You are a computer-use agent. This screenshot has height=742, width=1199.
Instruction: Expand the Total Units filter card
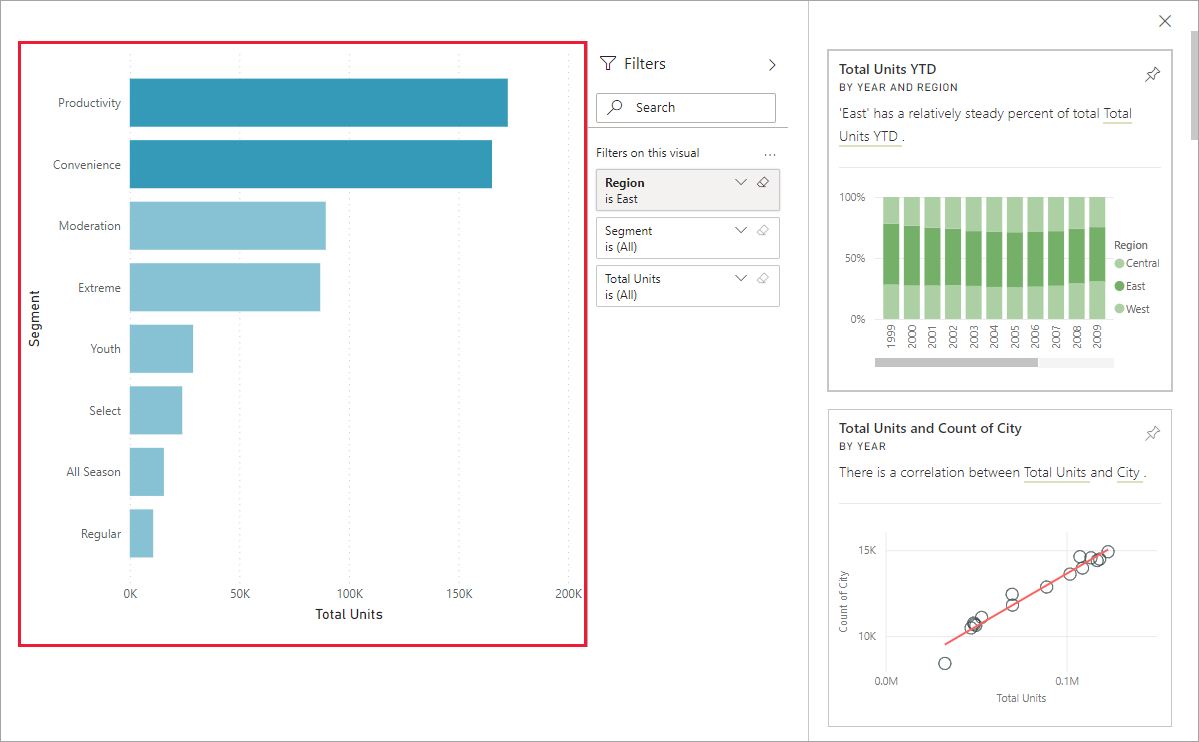740,277
